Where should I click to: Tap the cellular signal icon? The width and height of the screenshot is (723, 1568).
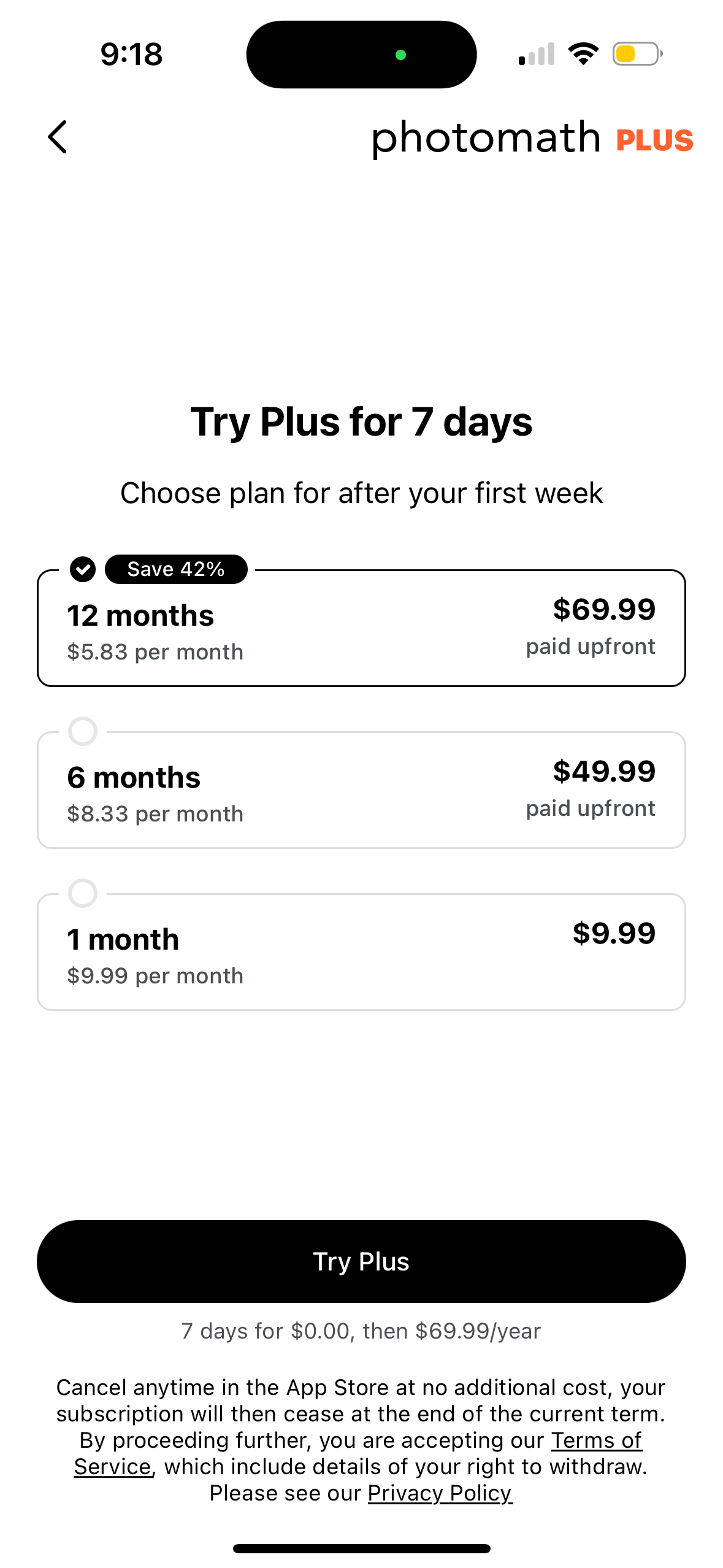tap(537, 54)
